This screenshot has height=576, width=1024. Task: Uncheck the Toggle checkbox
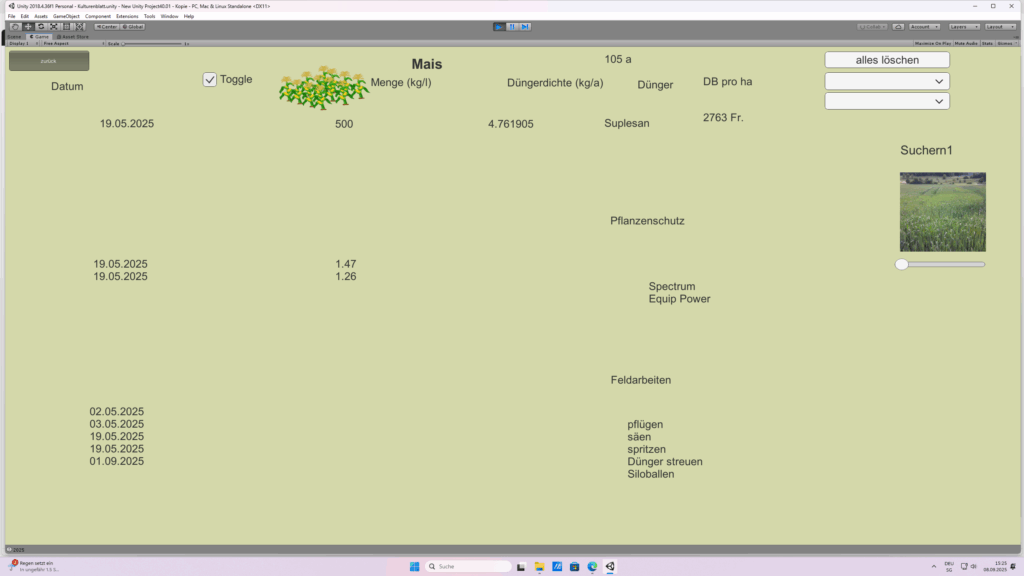(210, 80)
